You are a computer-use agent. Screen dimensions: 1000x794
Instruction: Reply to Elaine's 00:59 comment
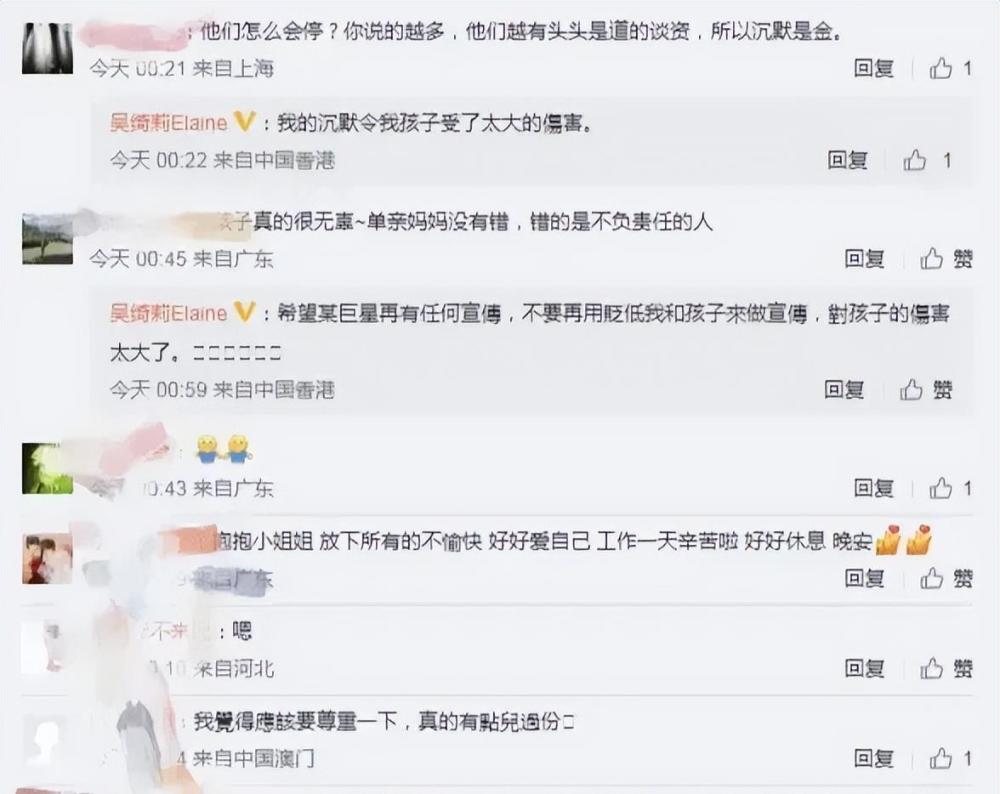844,389
